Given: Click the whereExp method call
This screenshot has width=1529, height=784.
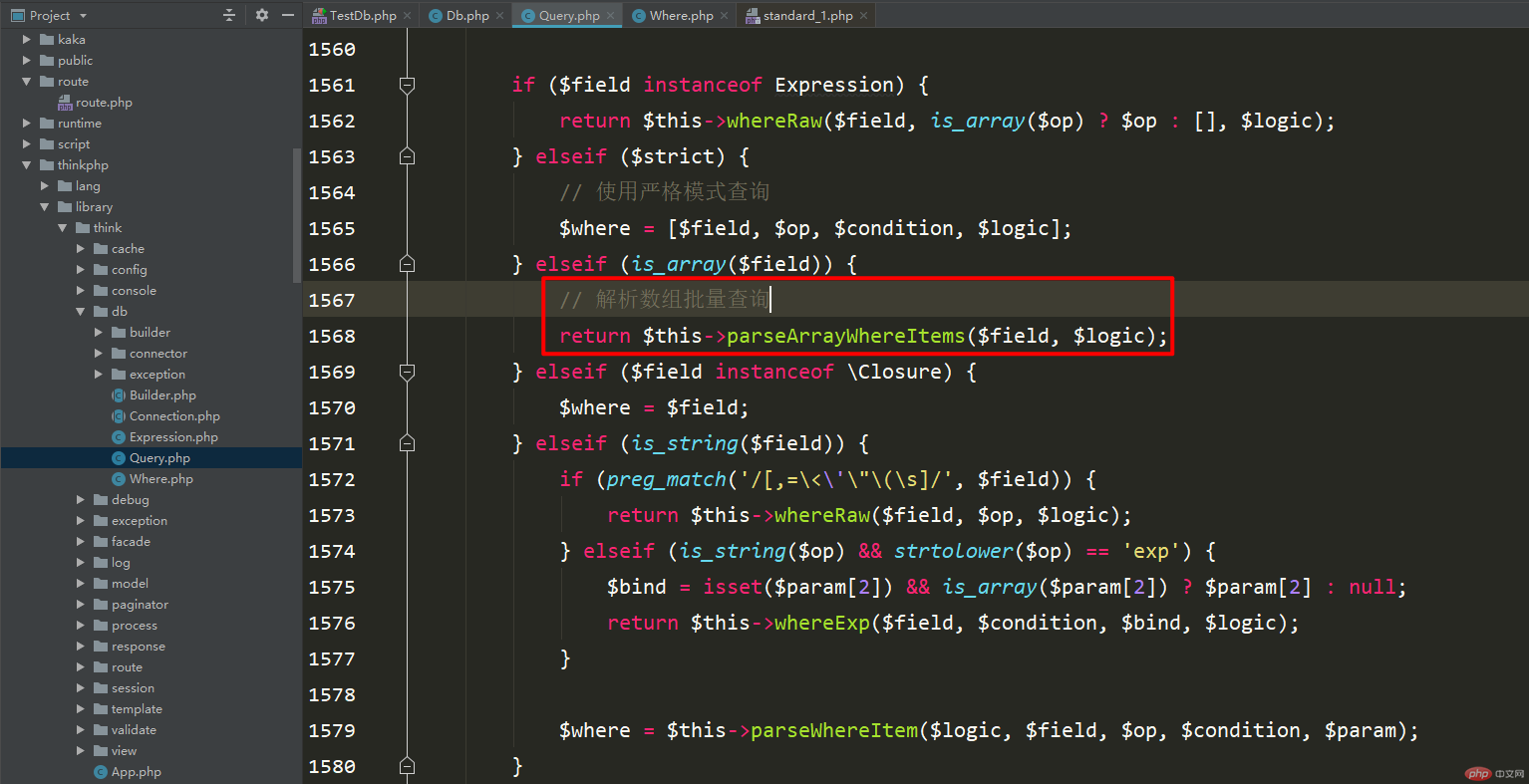Looking at the screenshot, I should click(x=821, y=623).
